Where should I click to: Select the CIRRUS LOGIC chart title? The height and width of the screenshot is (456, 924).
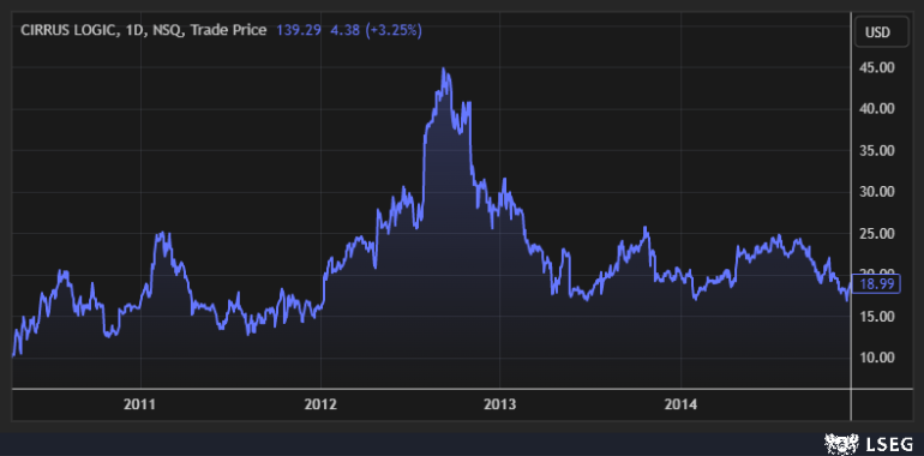(x=143, y=31)
